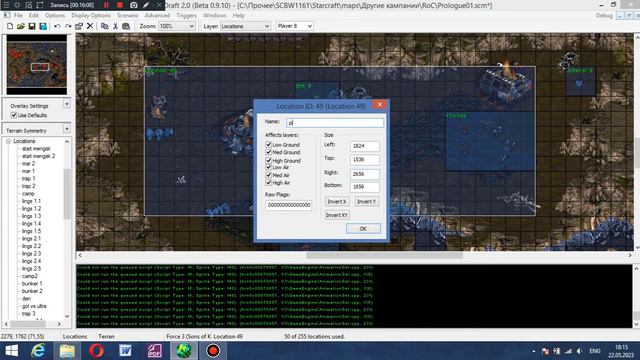Open the Advanced menu

pos(157,15)
